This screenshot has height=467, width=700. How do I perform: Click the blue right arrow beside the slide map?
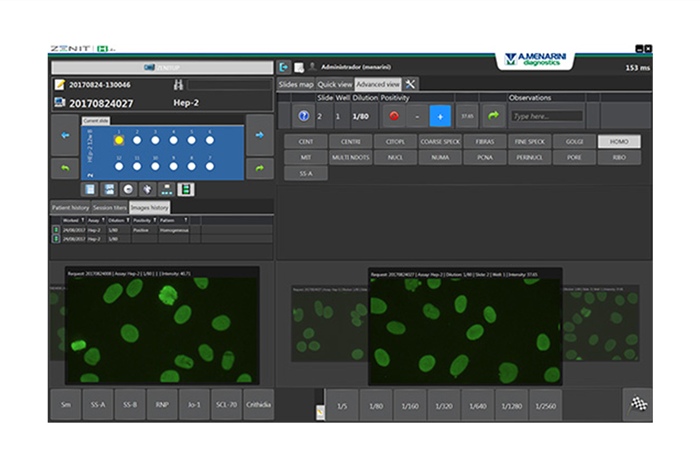(x=257, y=134)
